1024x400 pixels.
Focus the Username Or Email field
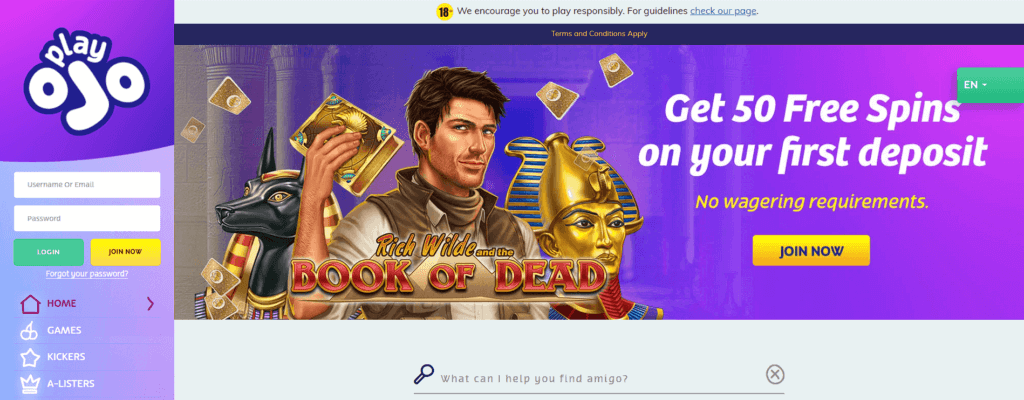click(87, 185)
